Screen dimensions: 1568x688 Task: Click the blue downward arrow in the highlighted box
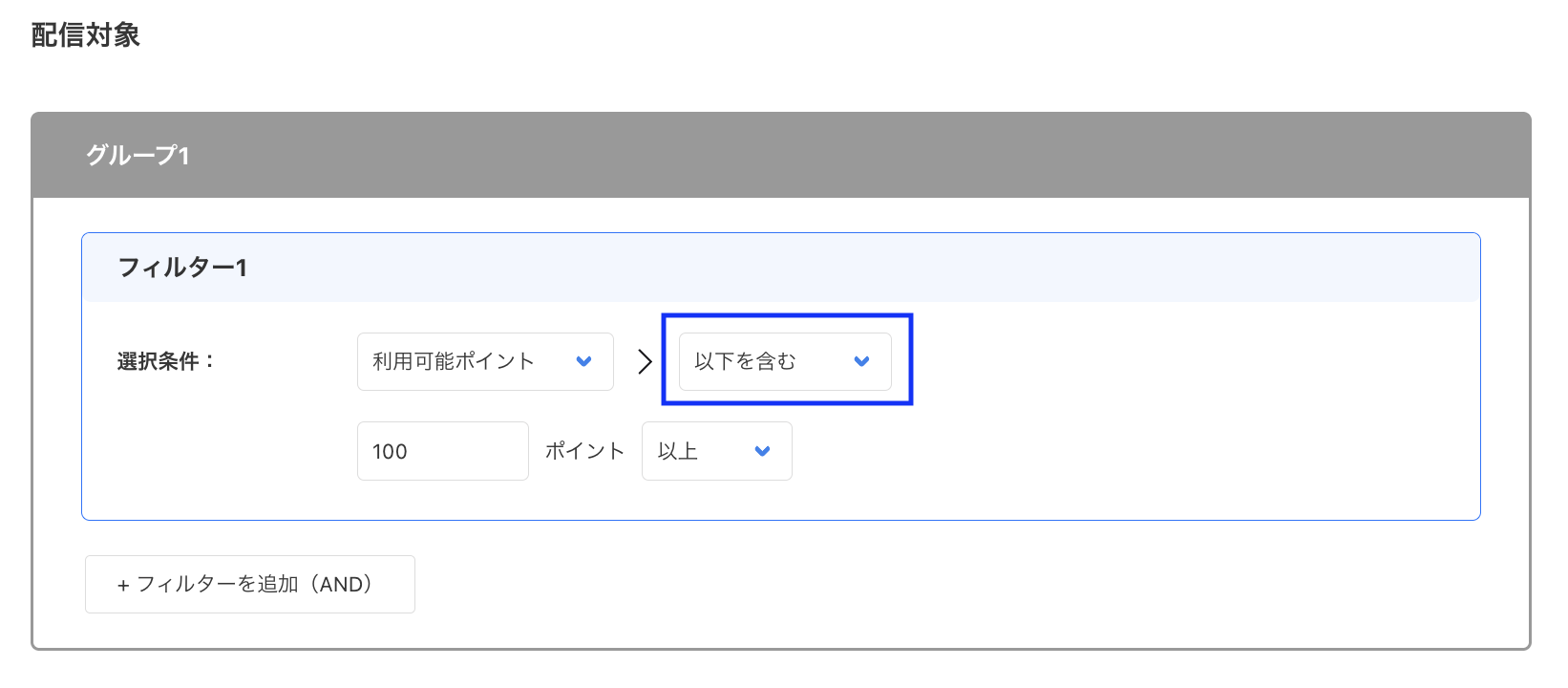860,361
